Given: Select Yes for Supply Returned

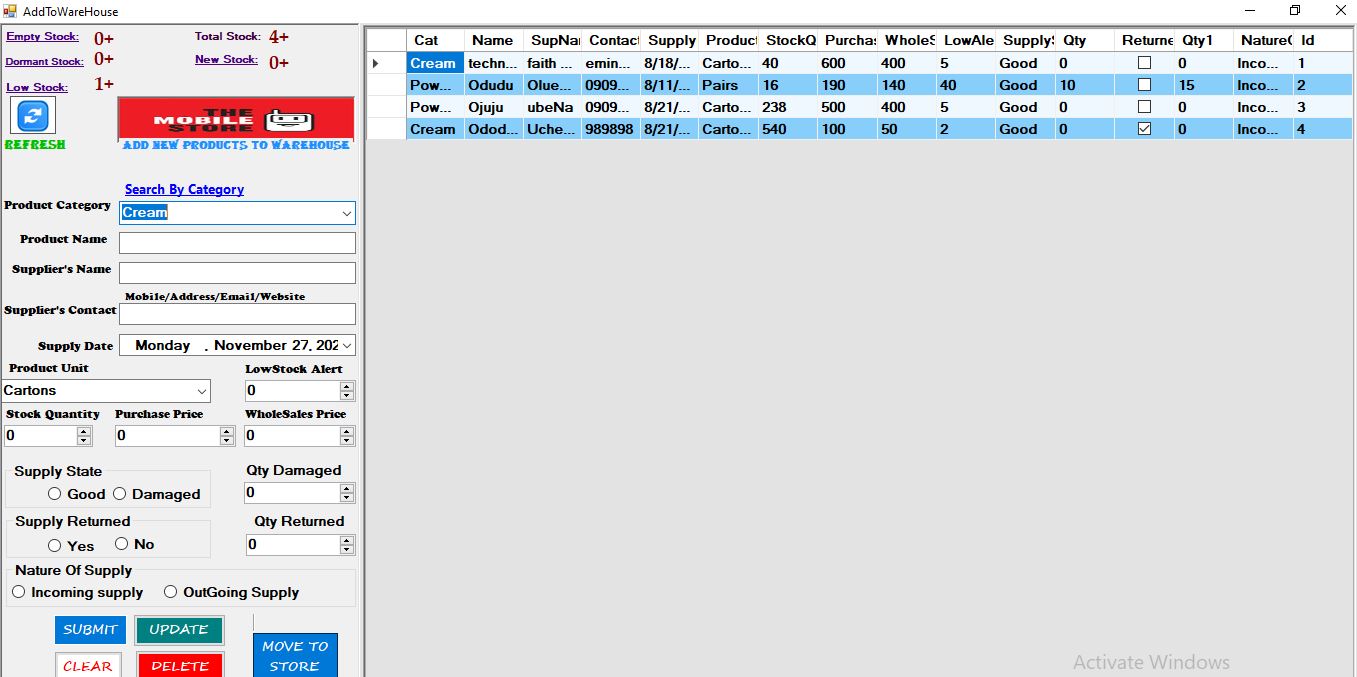Looking at the screenshot, I should point(55,545).
